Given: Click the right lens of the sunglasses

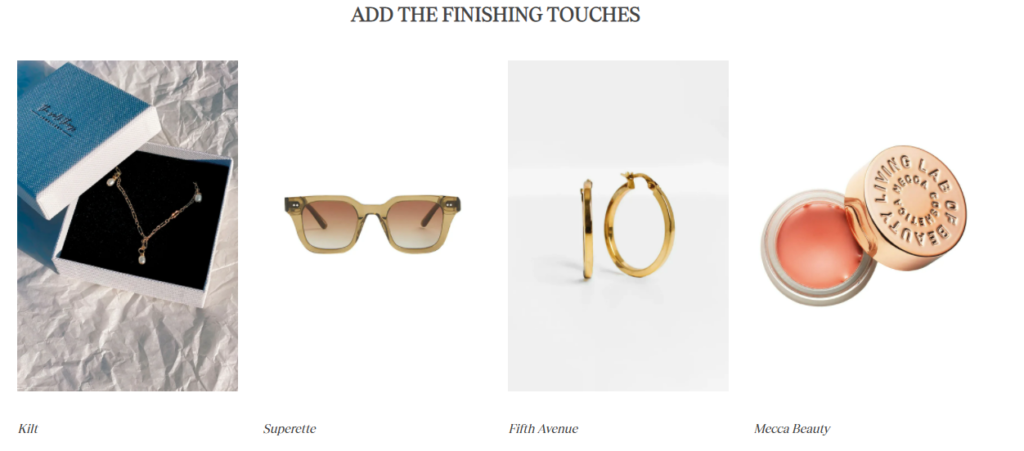Looking at the screenshot, I should pyautogui.click(x=414, y=224).
